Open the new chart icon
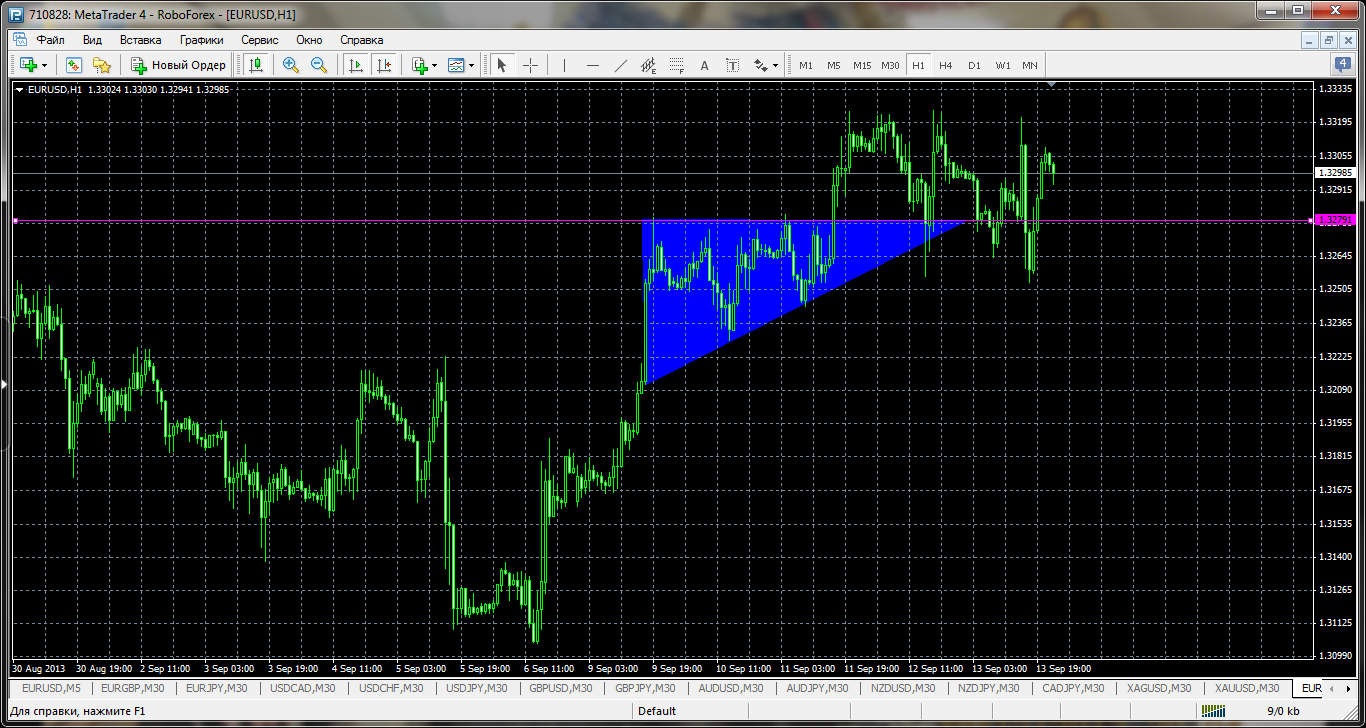The height and width of the screenshot is (728, 1366). tap(27, 65)
